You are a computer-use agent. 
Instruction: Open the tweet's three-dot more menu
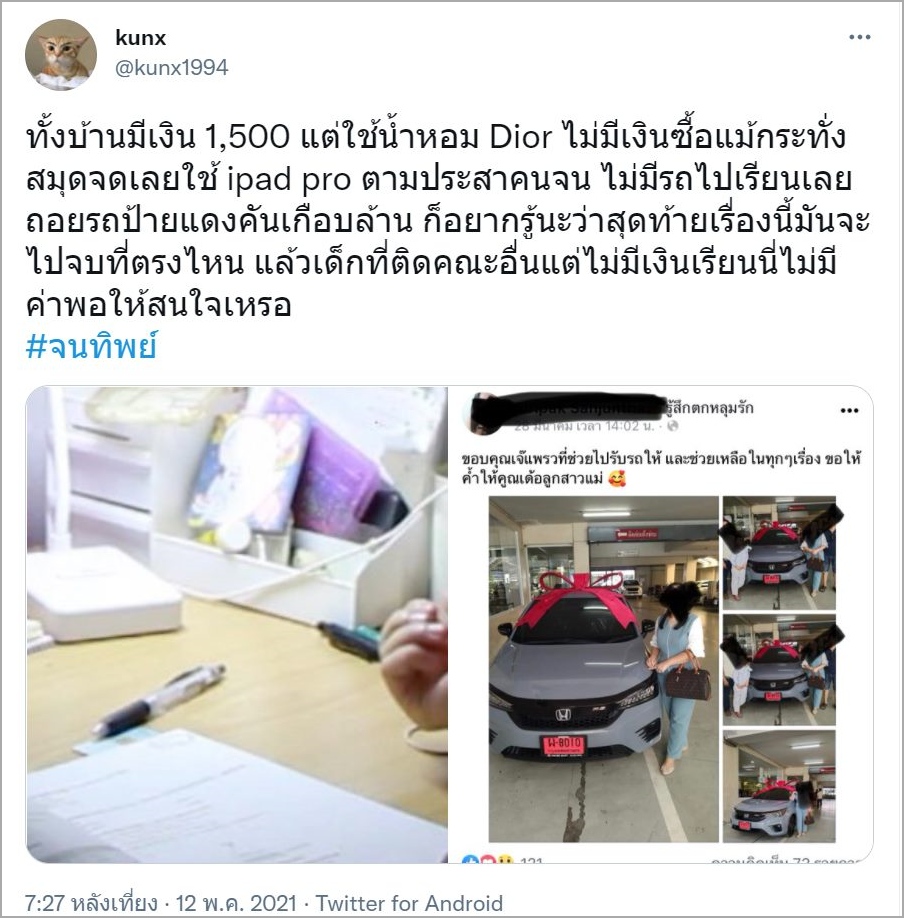859,37
